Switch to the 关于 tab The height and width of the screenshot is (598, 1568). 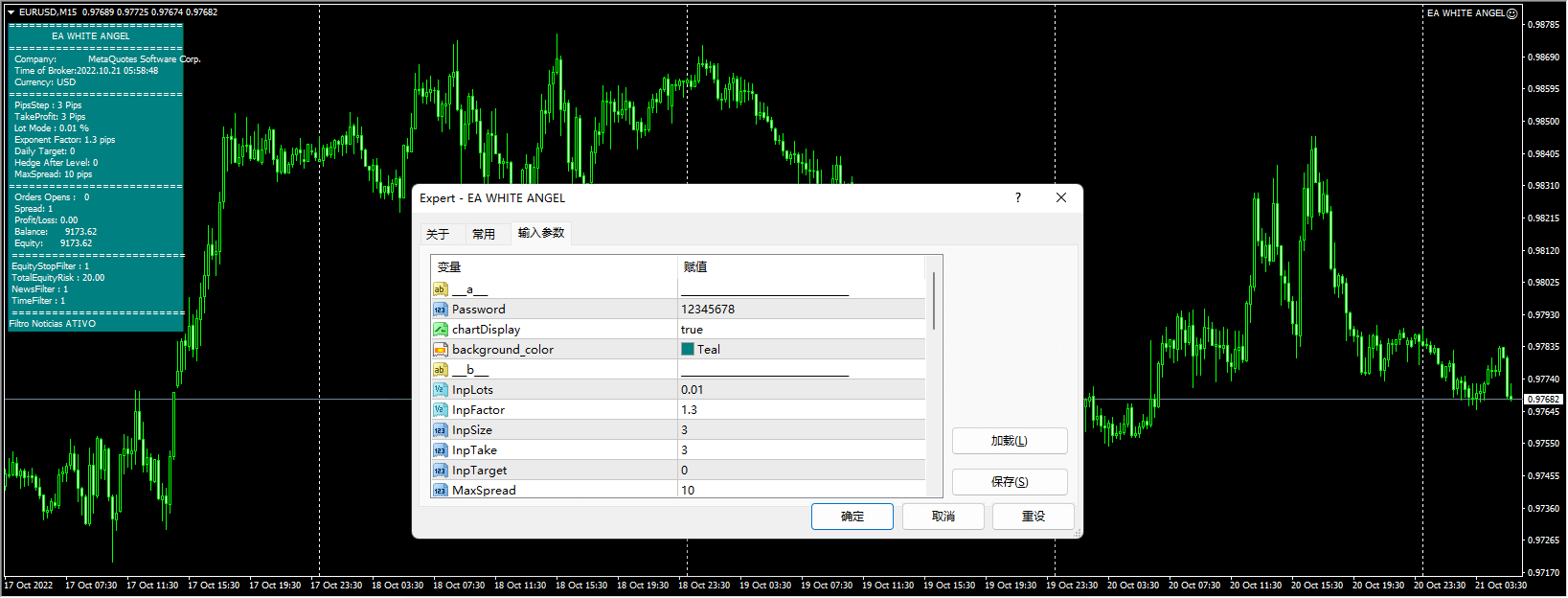438,234
